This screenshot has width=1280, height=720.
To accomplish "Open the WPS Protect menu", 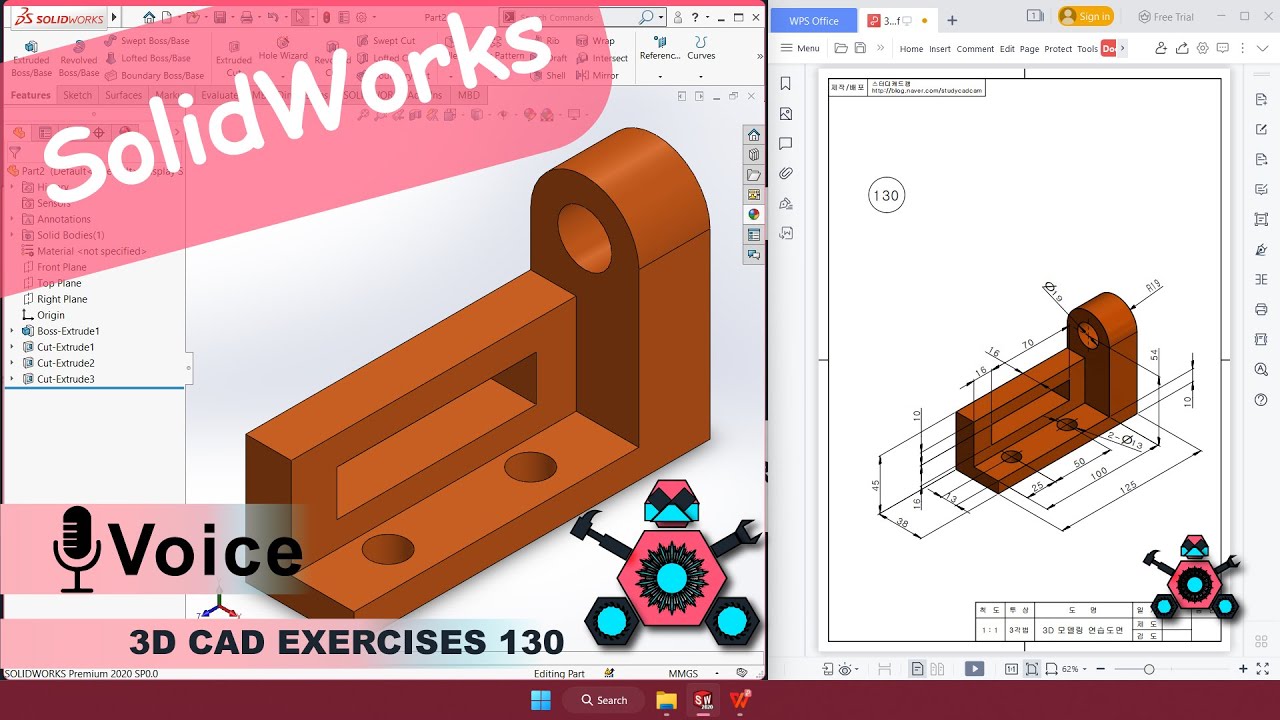I will click(x=1058, y=48).
